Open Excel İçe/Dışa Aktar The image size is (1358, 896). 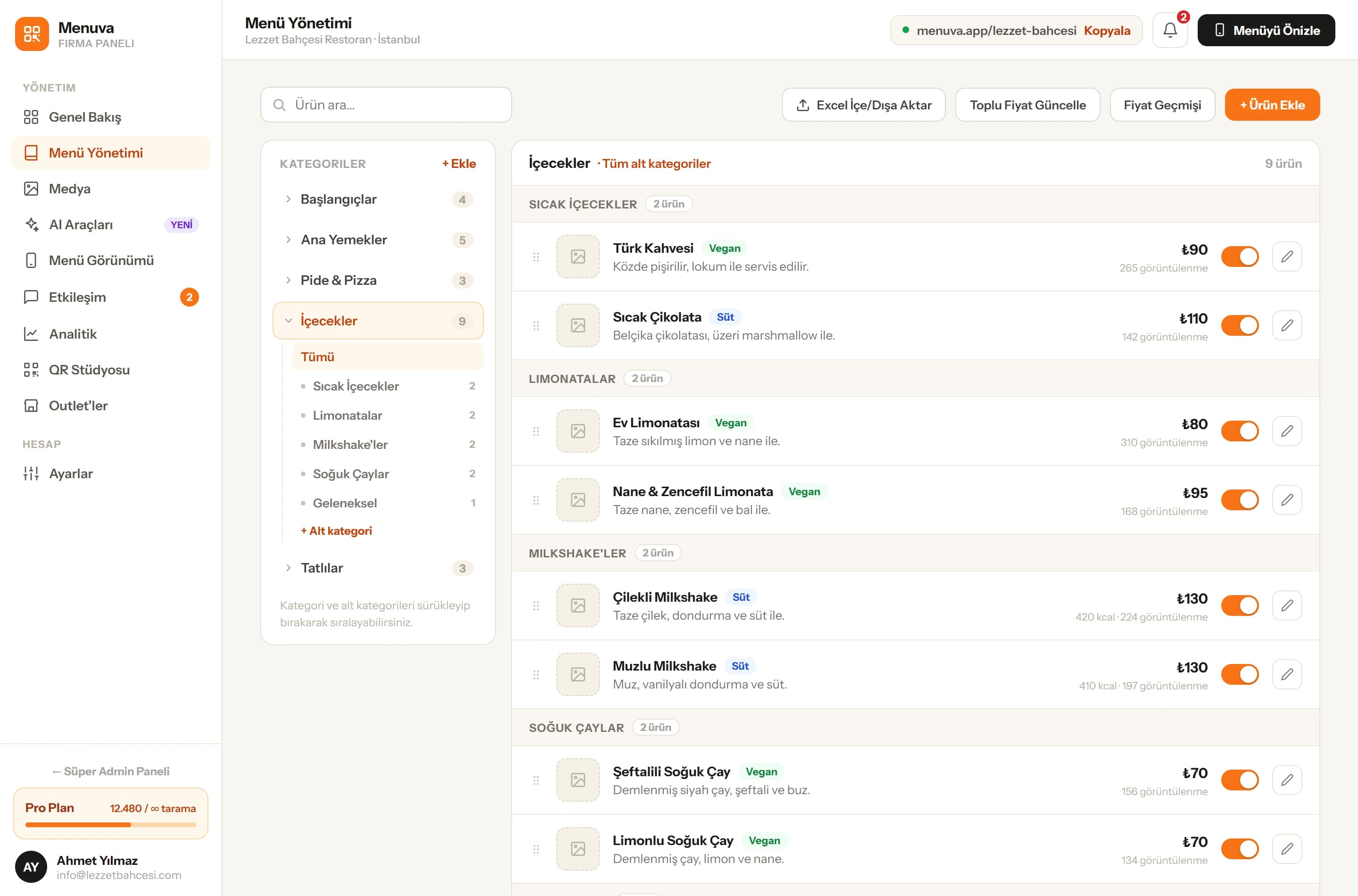pos(863,105)
